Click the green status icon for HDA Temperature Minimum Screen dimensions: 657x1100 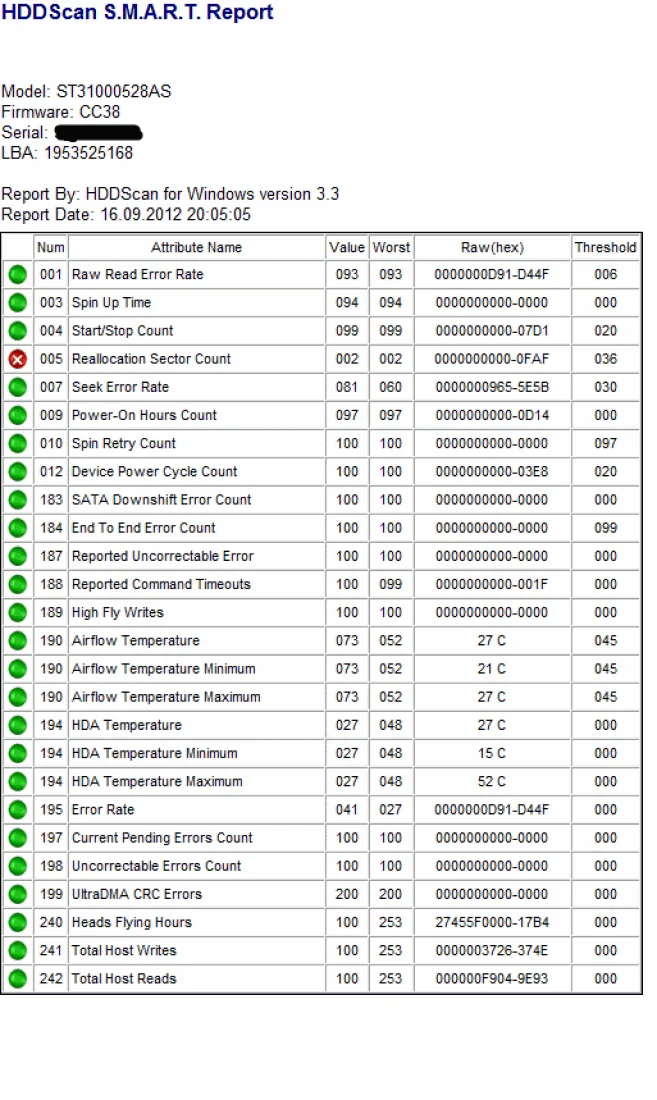18,753
